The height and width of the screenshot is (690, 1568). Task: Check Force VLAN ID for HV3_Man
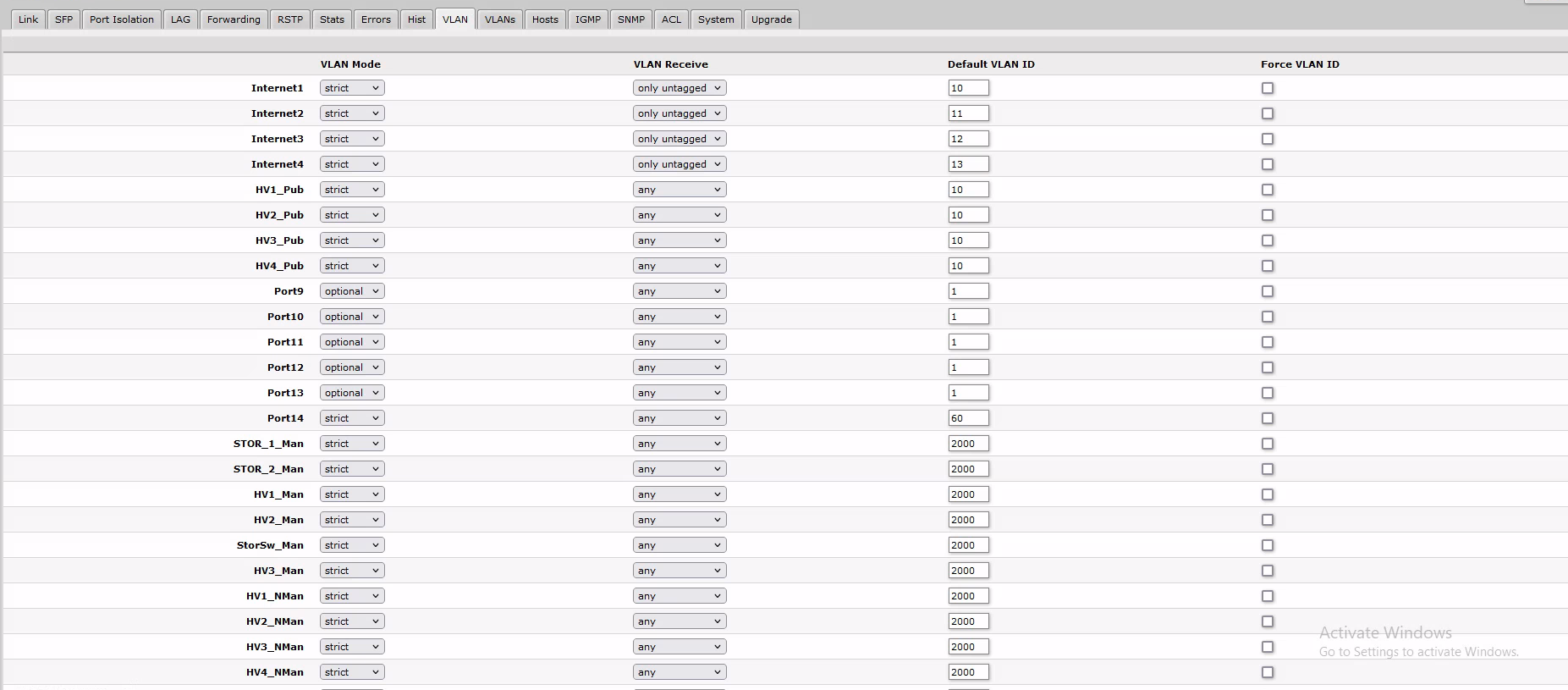tap(1268, 571)
